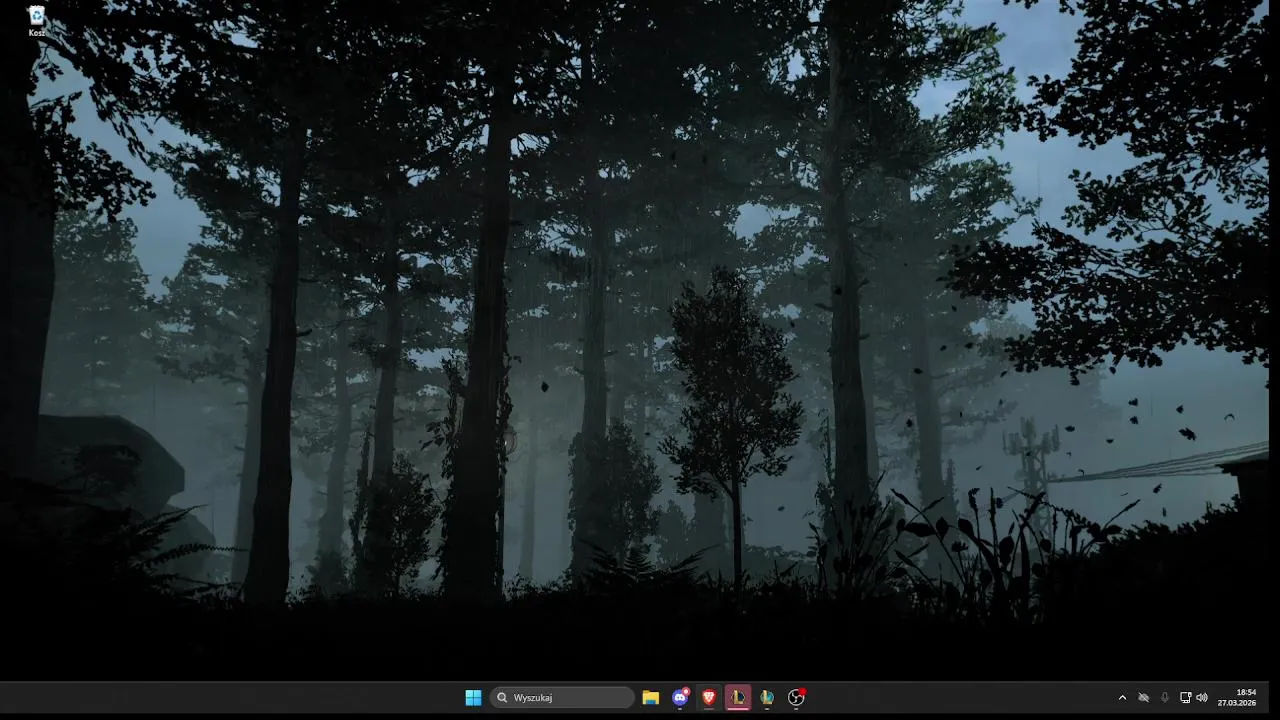Open Discord from the taskbar

[x=680, y=698]
